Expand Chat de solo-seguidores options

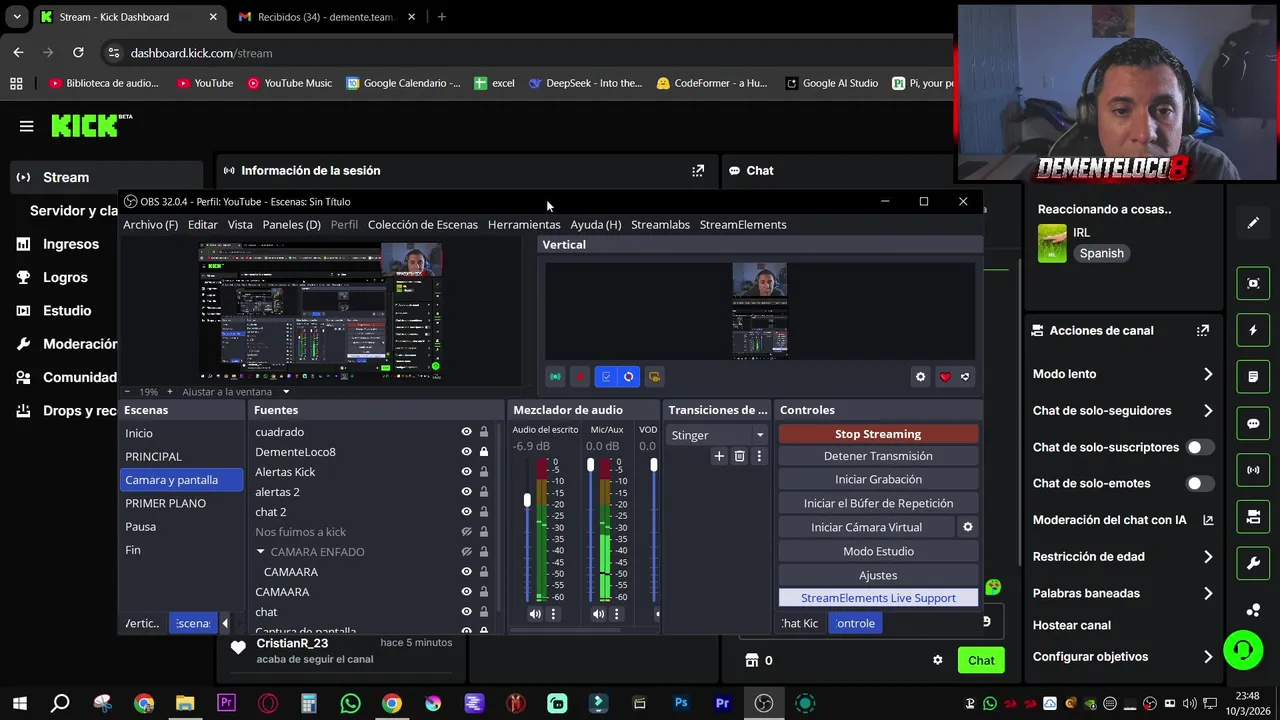(x=1208, y=410)
